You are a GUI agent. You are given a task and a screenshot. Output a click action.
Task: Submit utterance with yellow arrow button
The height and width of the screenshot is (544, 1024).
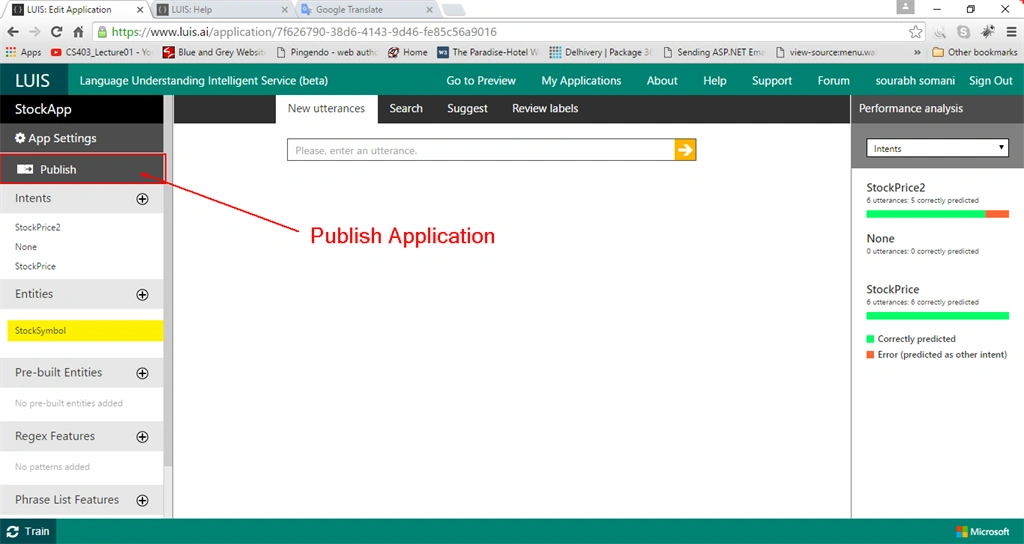pyautogui.click(x=685, y=150)
